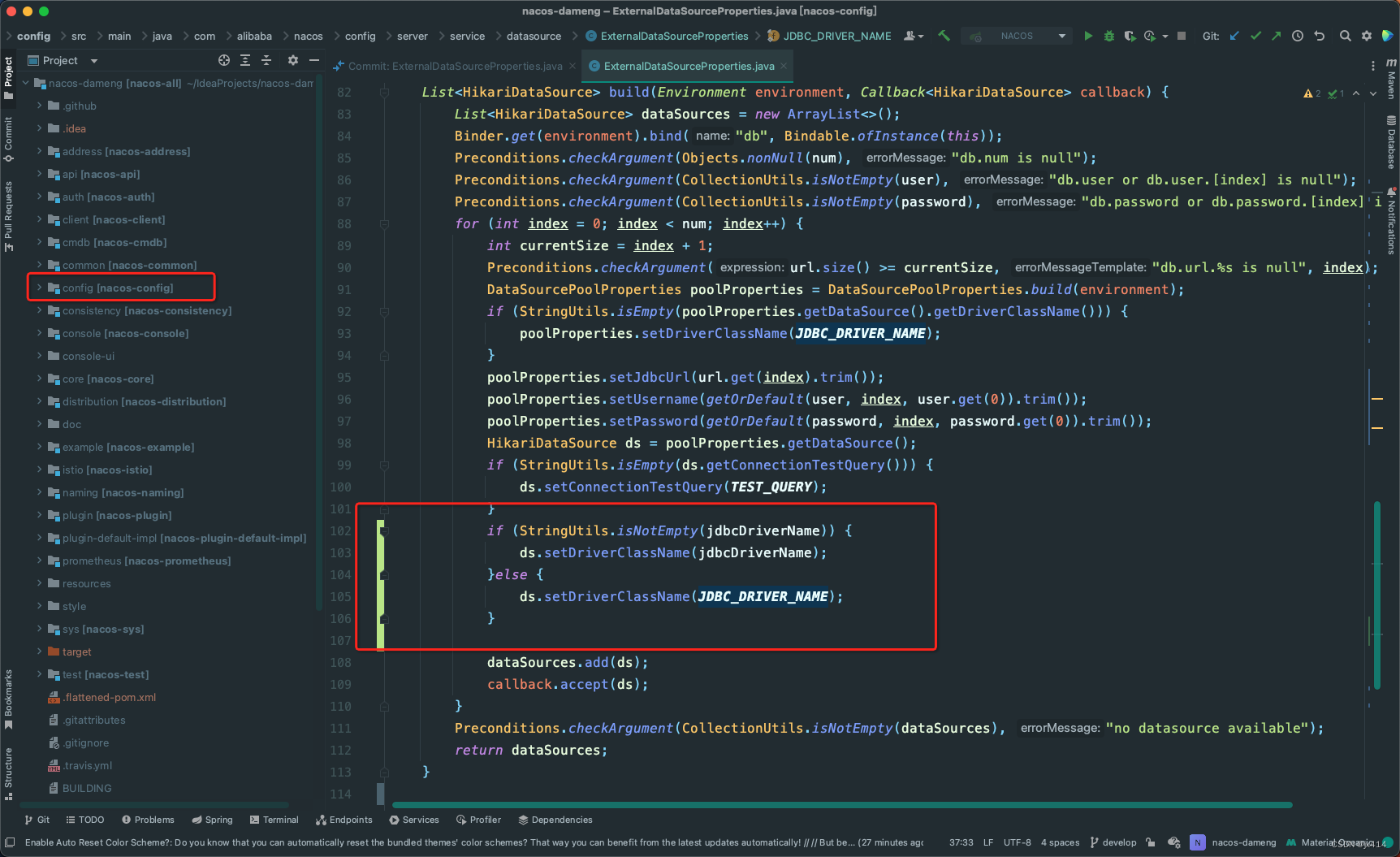Stop the running process
Image resolution: width=1400 pixels, height=857 pixels.
point(1182,36)
